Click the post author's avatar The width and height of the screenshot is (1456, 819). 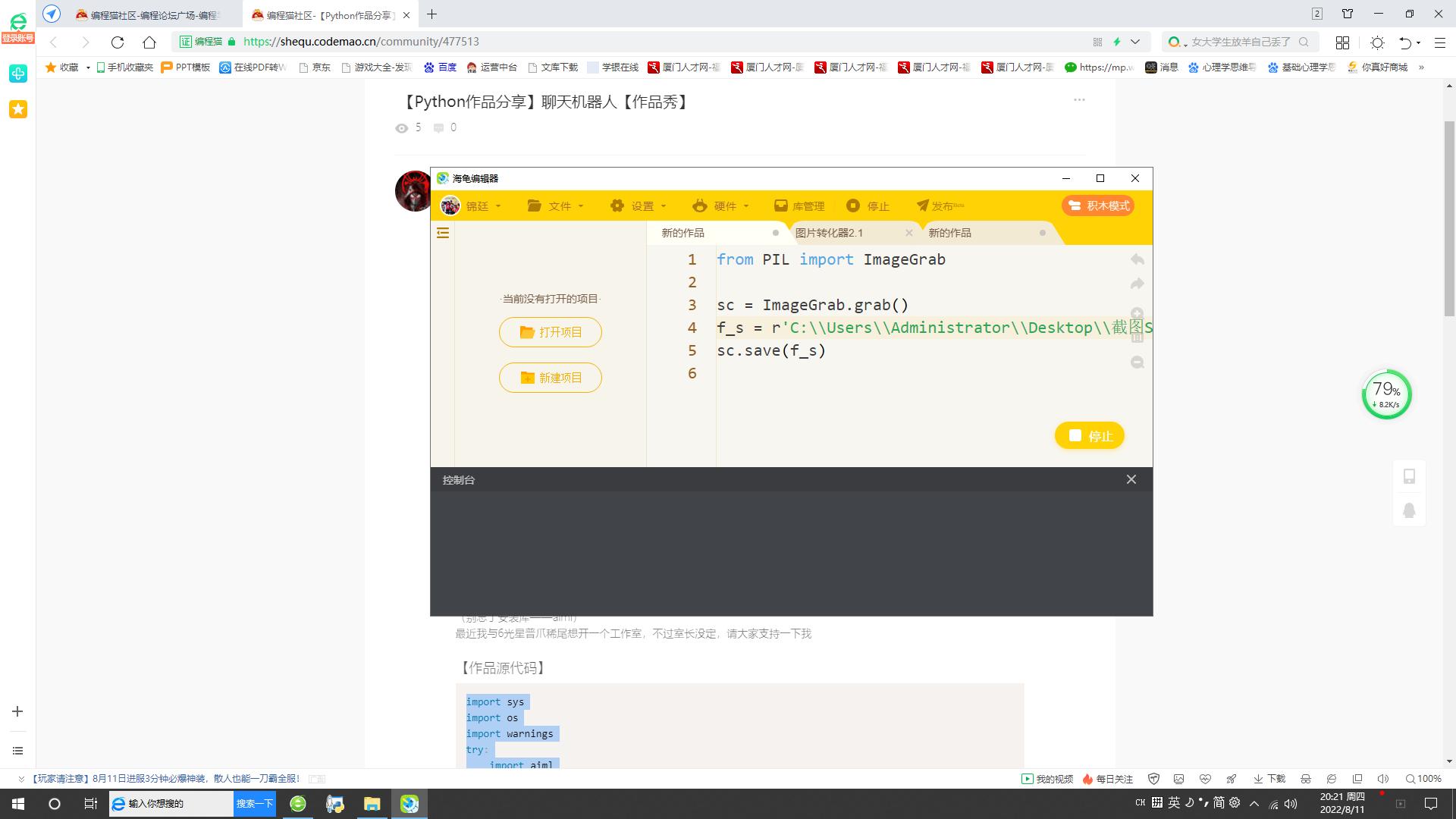413,190
